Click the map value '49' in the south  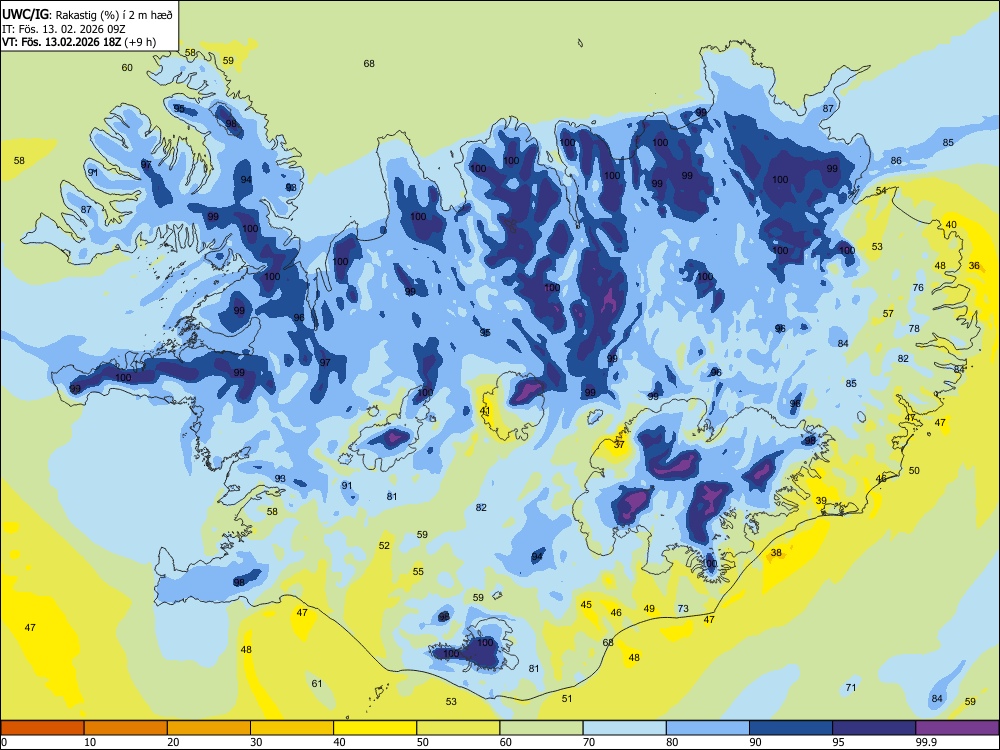point(649,608)
